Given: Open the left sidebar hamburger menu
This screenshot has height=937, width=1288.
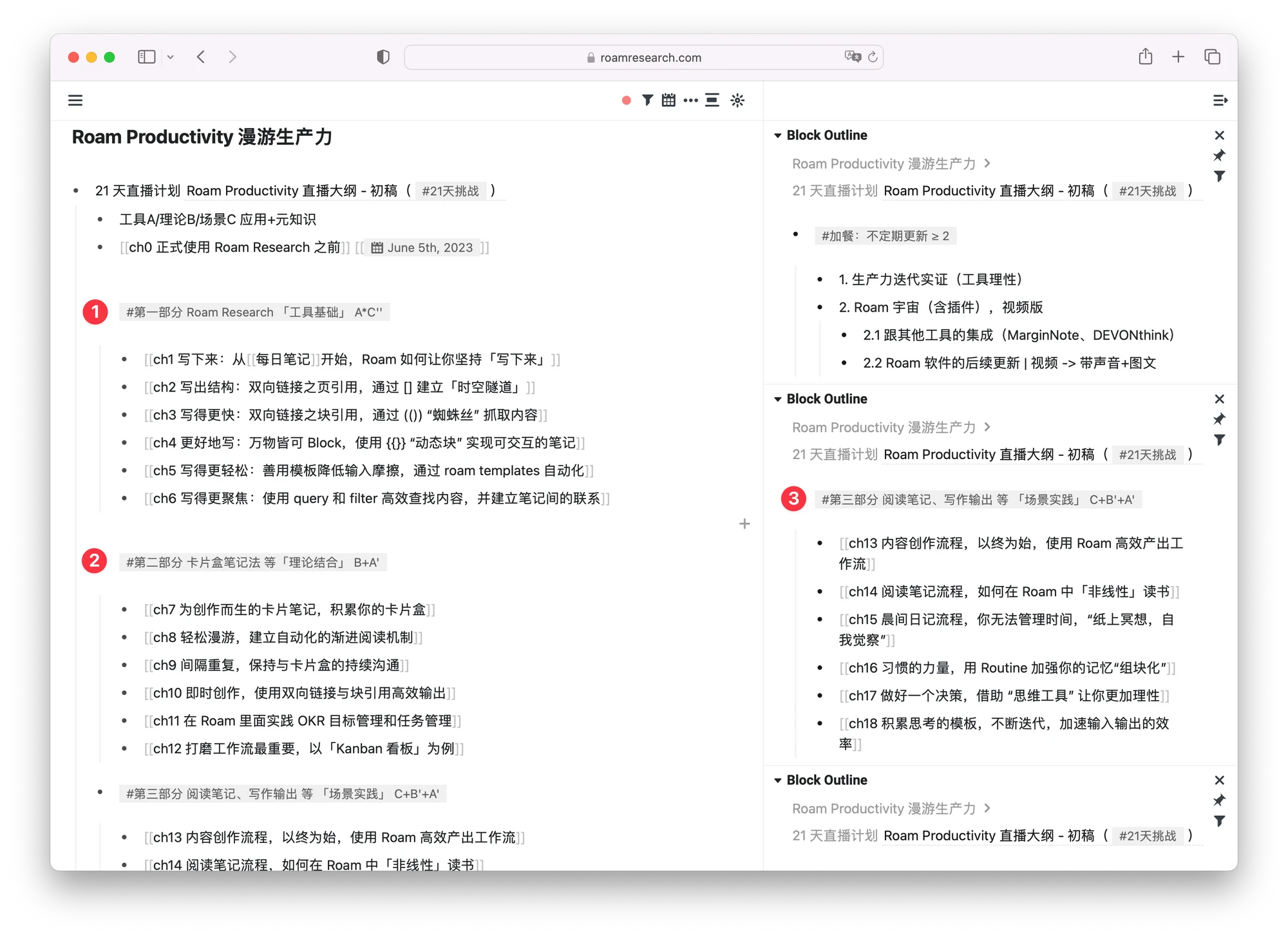Looking at the screenshot, I should click(75, 100).
